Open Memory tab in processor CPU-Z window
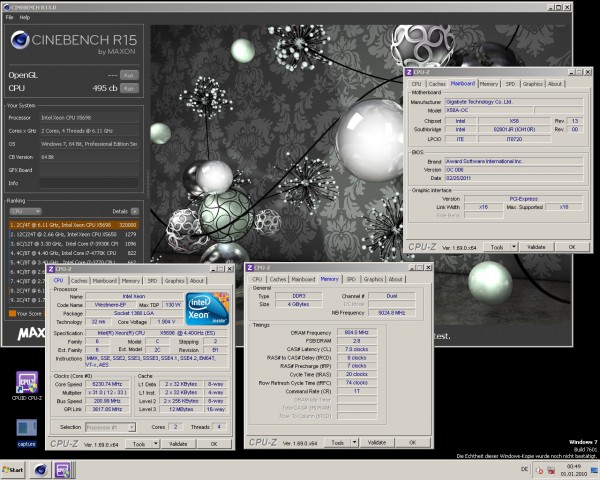600x480 pixels. click(130, 281)
